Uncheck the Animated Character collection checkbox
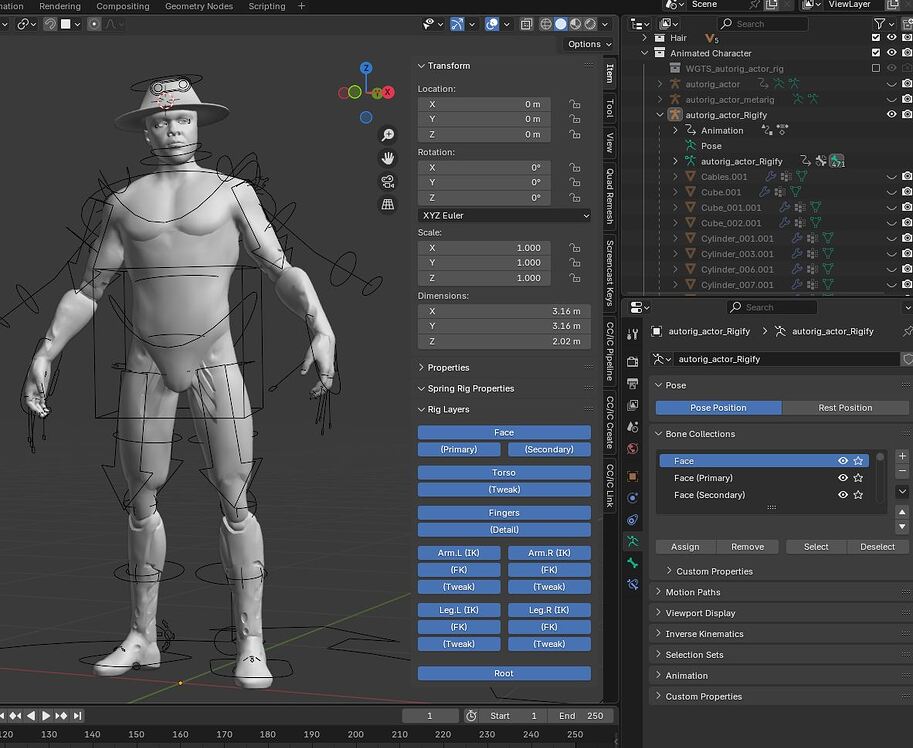This screenshot has width=913, height=748. coord(876,53)
